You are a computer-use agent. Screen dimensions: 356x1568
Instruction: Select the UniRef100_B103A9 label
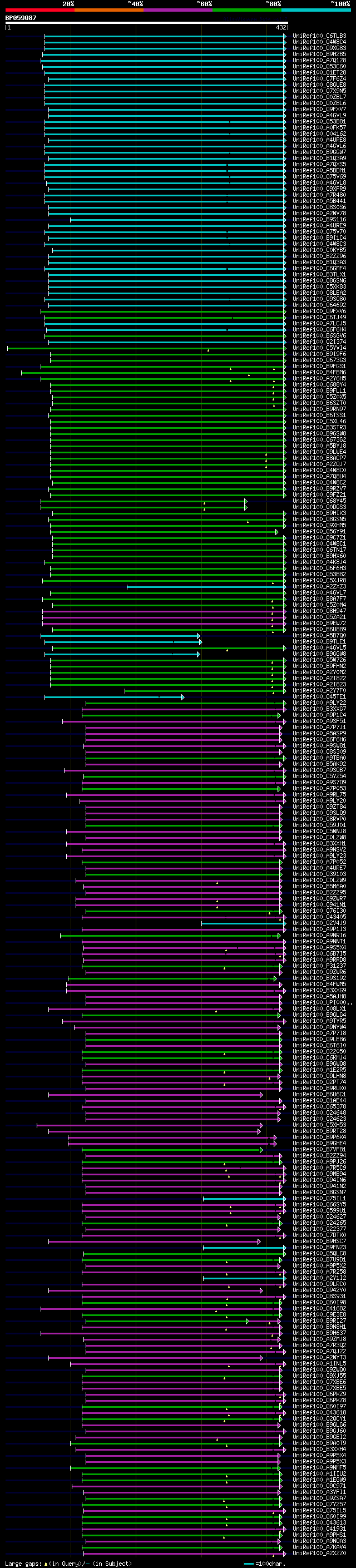coord(319,159)
